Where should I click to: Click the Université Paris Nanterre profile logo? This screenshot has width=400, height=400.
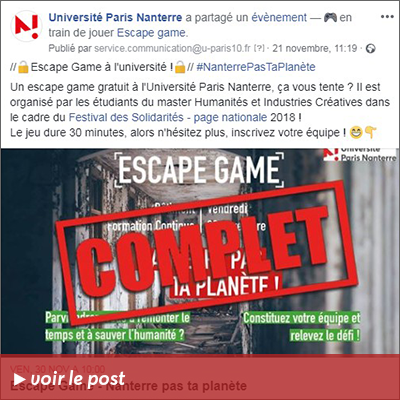[x=26, y=26]
